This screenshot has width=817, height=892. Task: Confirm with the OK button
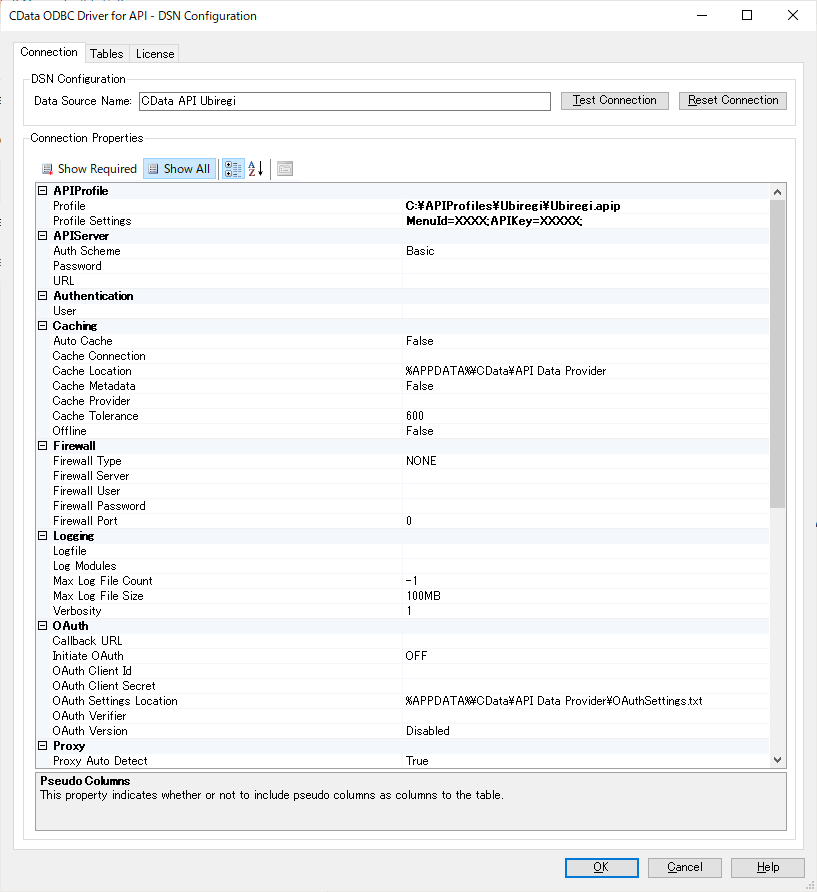point(601,868)
